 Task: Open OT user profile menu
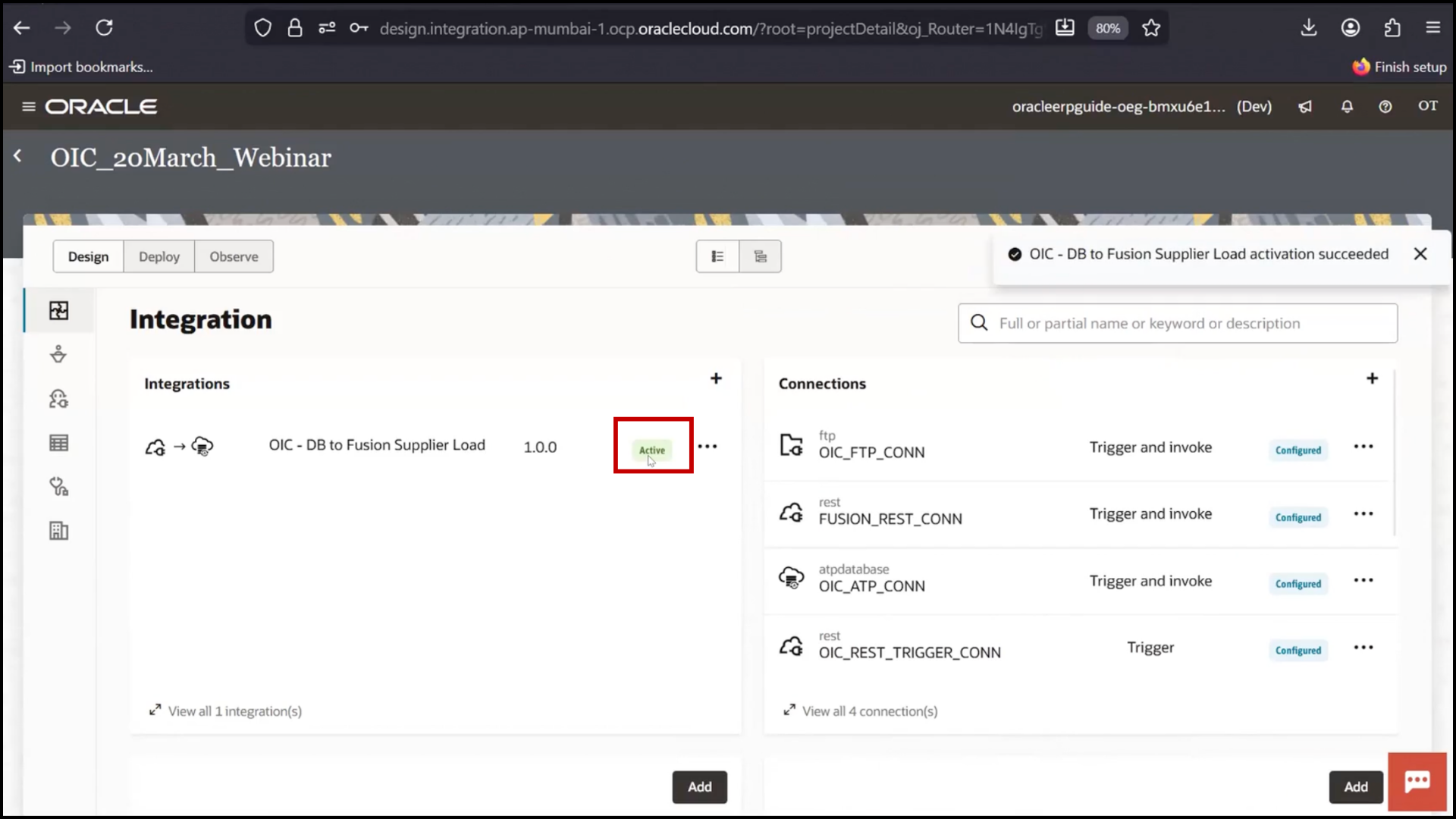pos(1428,106)
